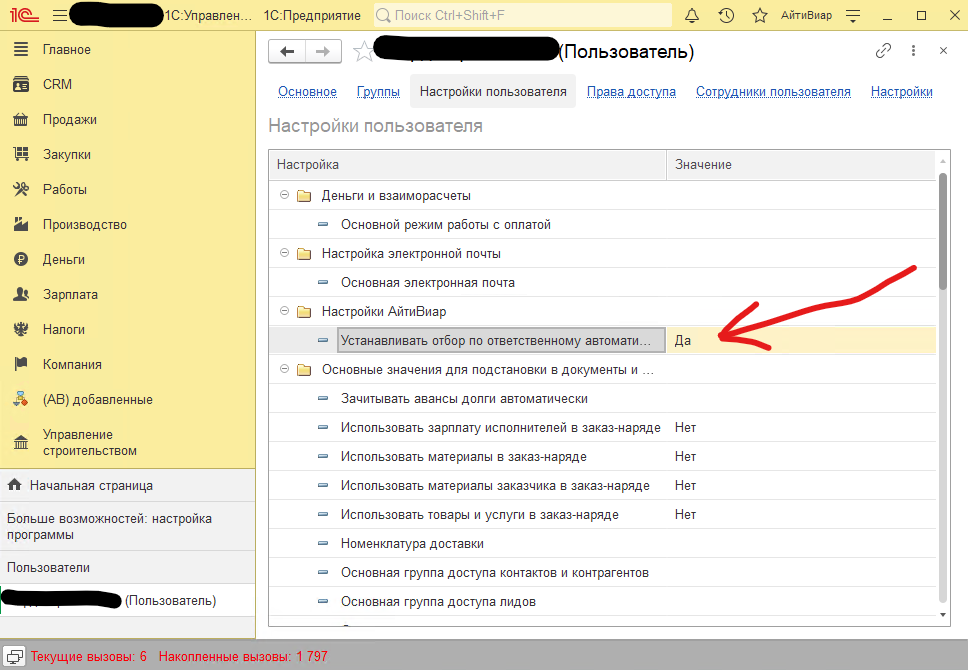
Task: Select Зачитывать авансы долги автоматически row
Action: click(603, 399)
